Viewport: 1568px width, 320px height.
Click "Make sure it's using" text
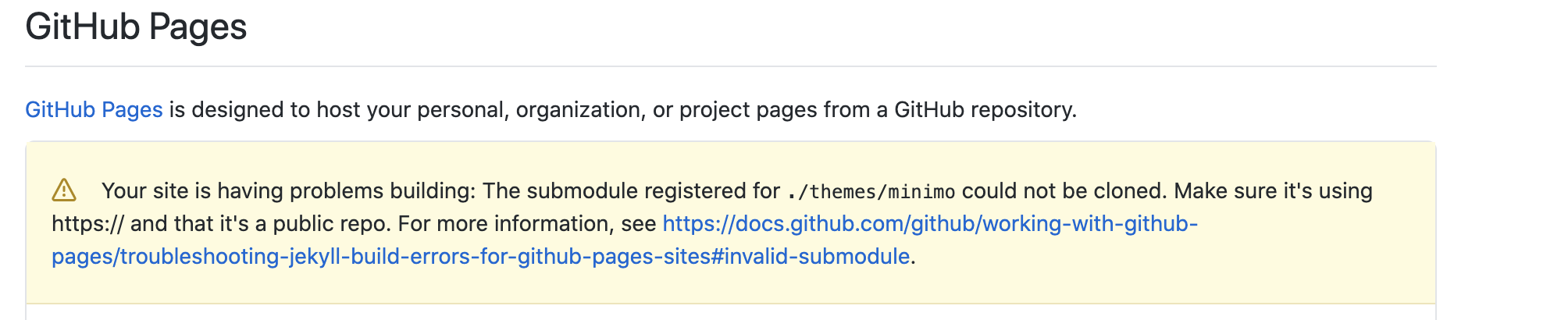[x=1273, y=191]
